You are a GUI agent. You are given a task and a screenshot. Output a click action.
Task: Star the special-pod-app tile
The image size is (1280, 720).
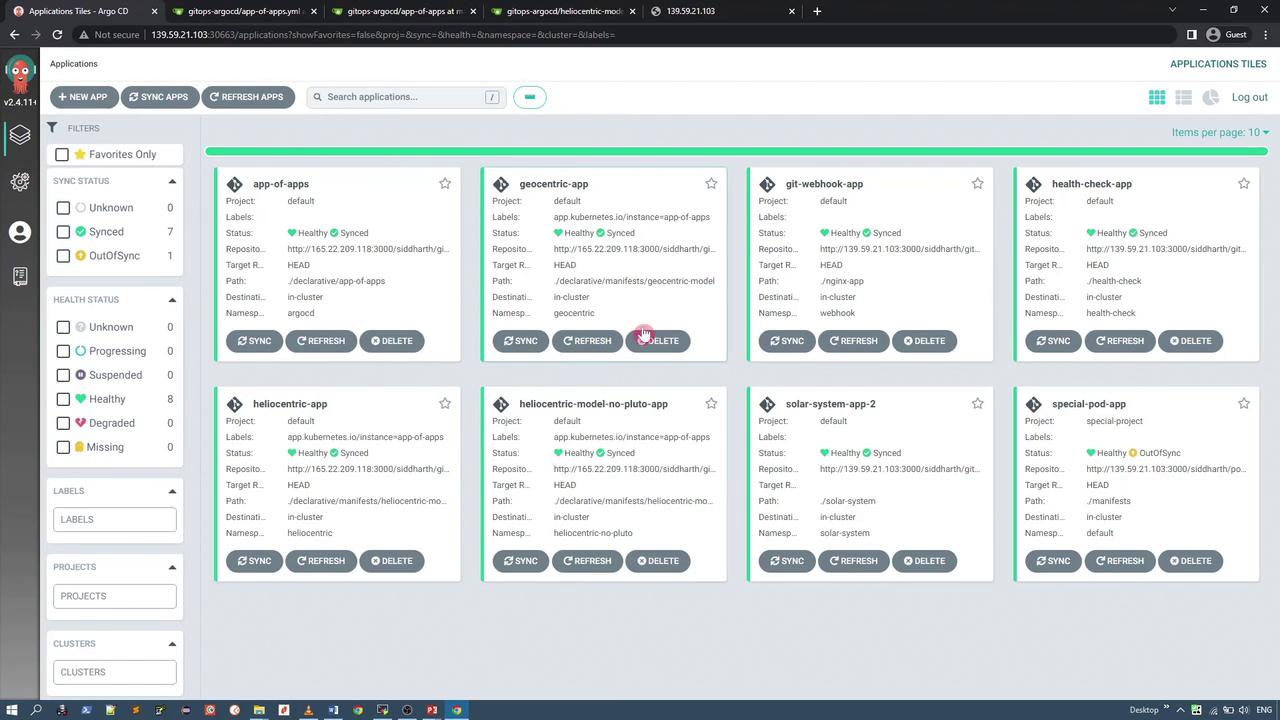coord(1244,404)
